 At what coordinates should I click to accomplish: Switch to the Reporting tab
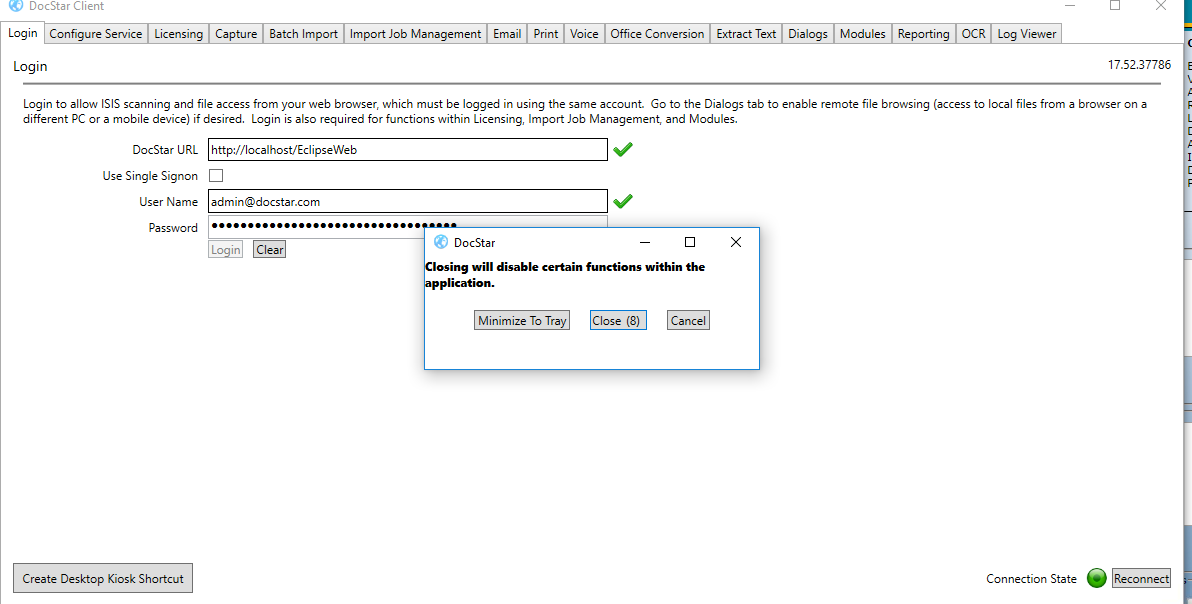click(x=924, y=34)
